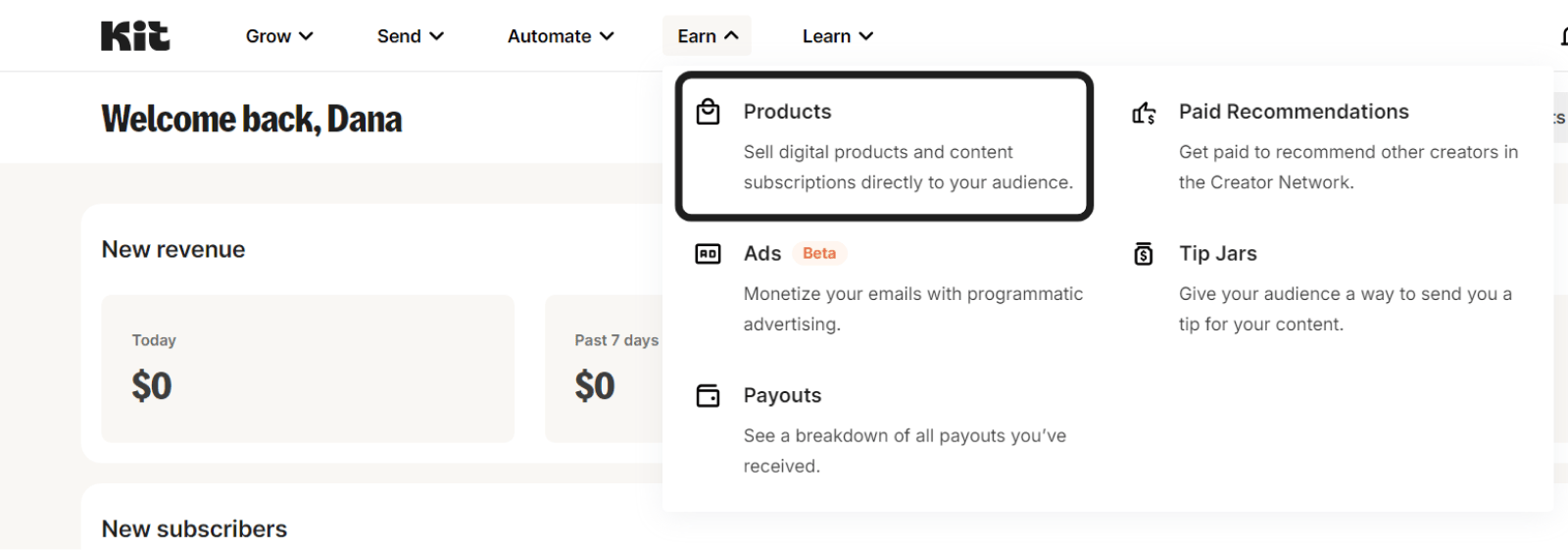Screen dimensions: 1568x550
Task: Click the Today revenue card
Action: click(x=308, y=369)
